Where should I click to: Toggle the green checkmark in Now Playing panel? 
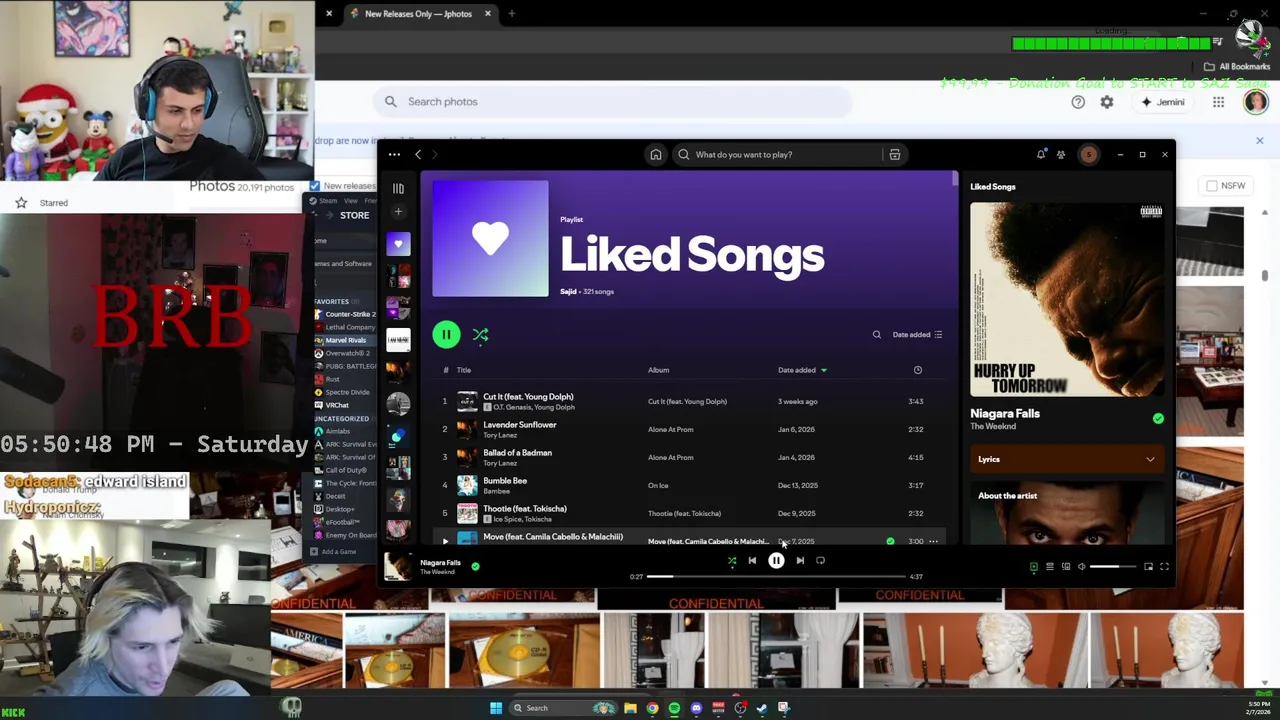click(x=1158, y=419)
